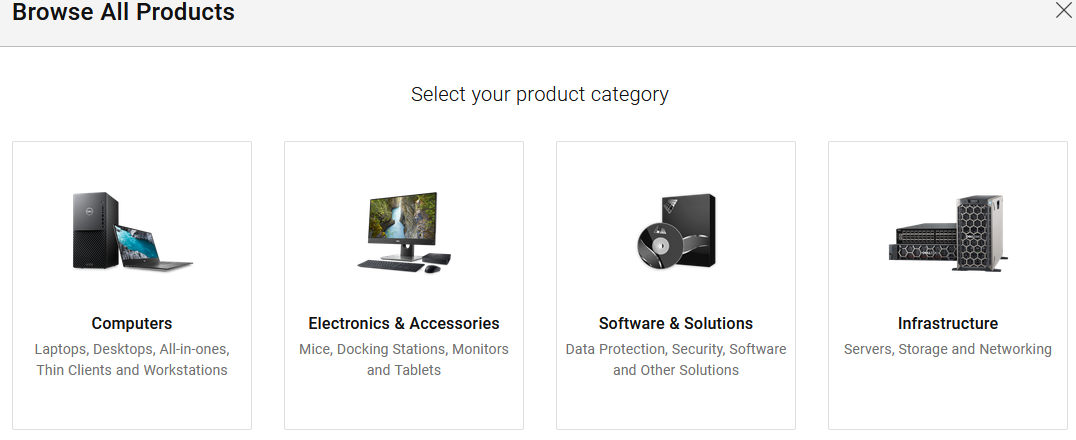The height and width of the screenshot is (440, 1076).
Task: Click the software disc icon
Action: click(658, 244)
